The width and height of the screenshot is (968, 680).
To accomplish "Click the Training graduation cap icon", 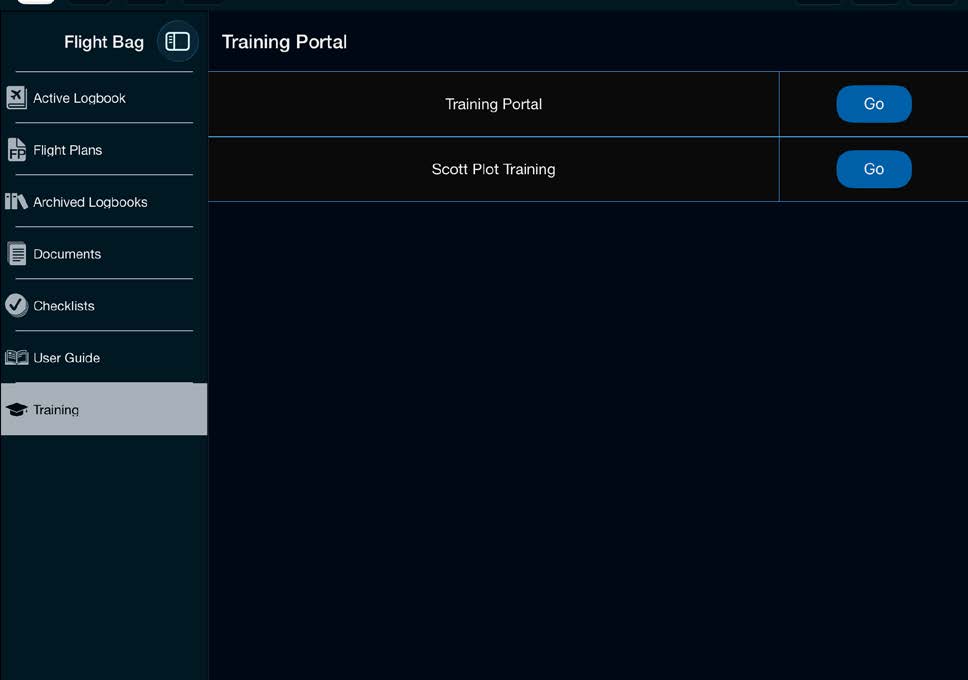I will click(x=17, y=409).
